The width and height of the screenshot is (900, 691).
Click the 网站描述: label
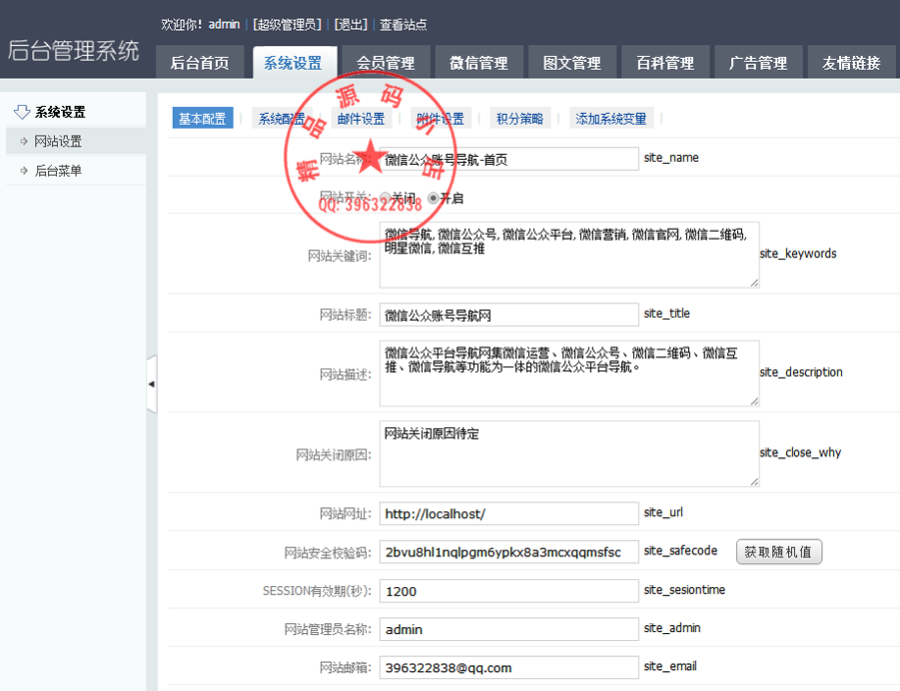tap(346, 375)
